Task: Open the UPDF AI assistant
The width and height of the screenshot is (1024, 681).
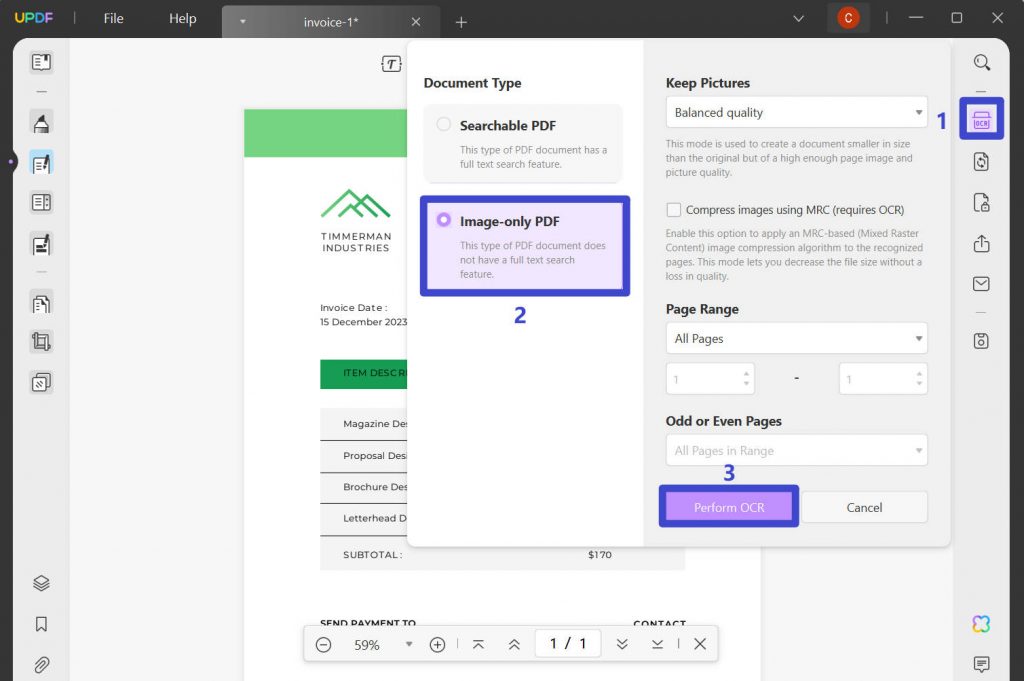Action: coord(980,621)
